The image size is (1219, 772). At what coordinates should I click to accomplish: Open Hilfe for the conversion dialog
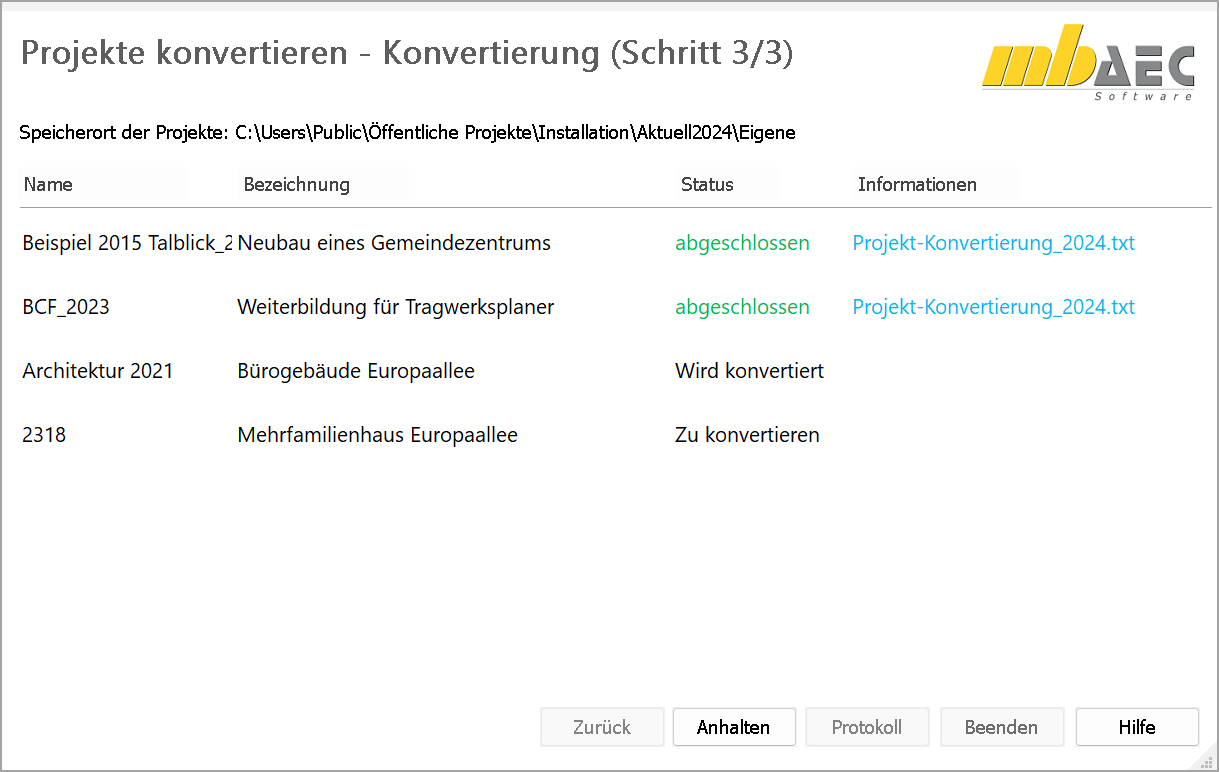tap(1137, 727)
